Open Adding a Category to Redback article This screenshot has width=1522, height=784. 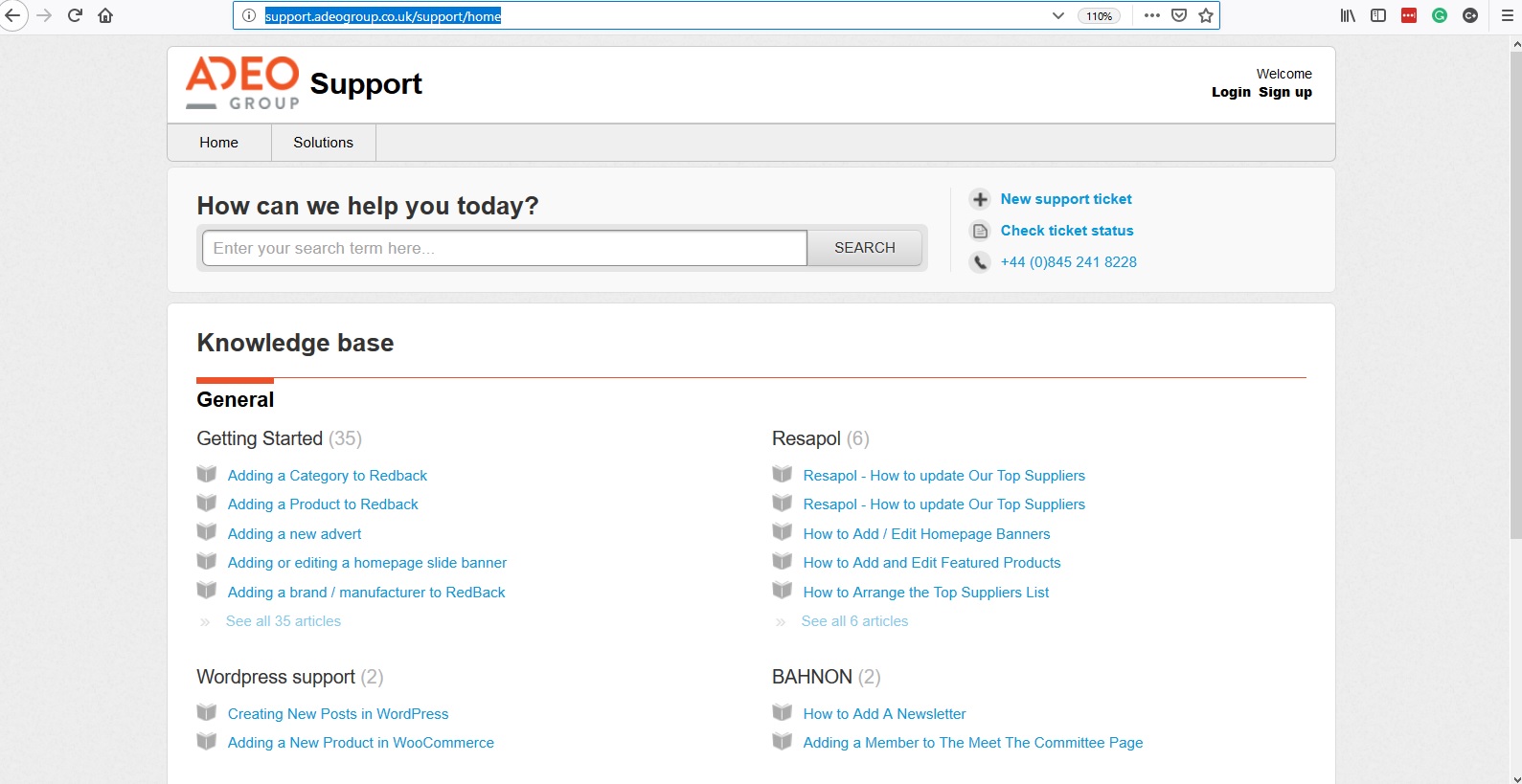point(328,476)
